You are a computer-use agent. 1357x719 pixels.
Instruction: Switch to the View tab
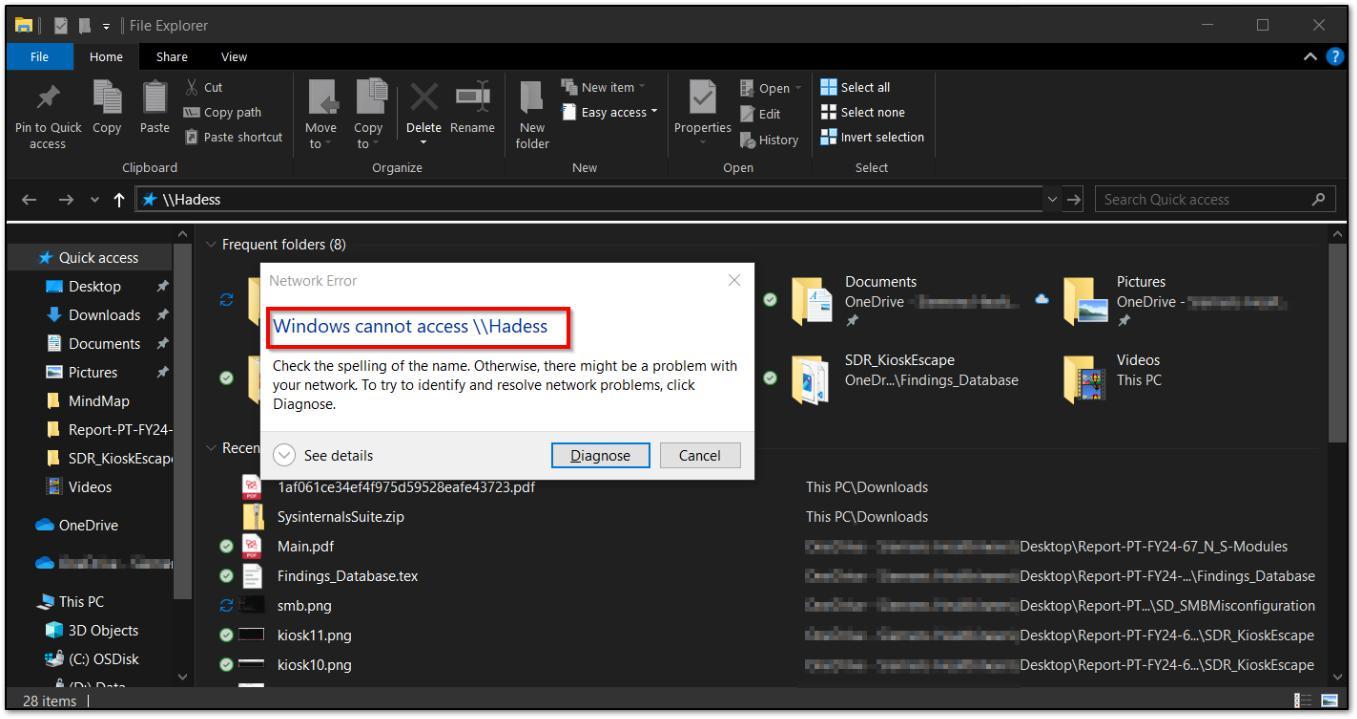(234, 57)
